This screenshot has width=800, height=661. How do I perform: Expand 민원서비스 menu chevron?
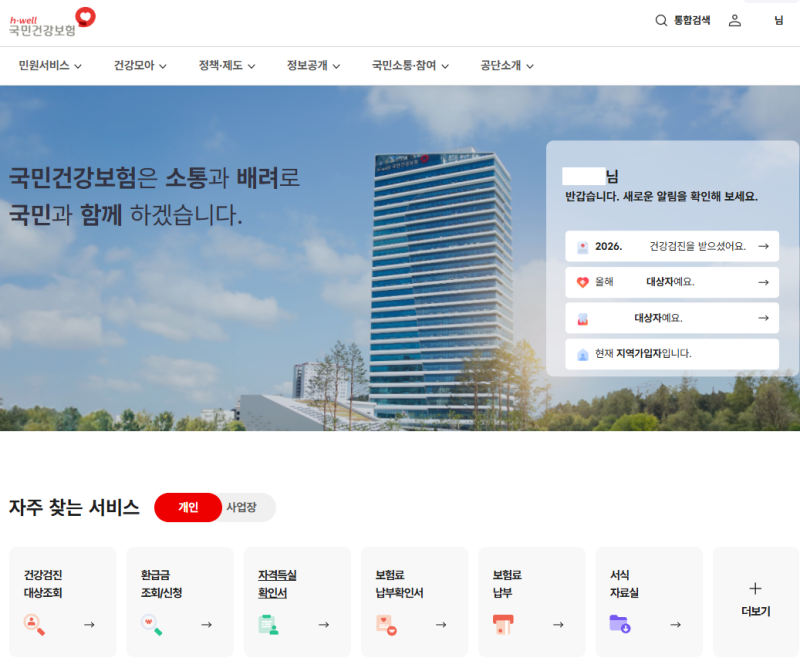click(x=78, y=66)
